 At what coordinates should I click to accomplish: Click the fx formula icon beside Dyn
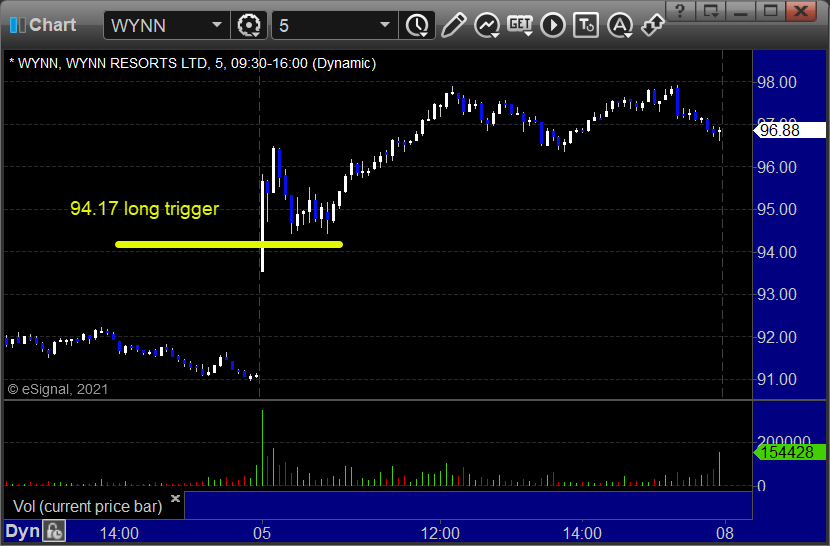[x=54, y=531]
